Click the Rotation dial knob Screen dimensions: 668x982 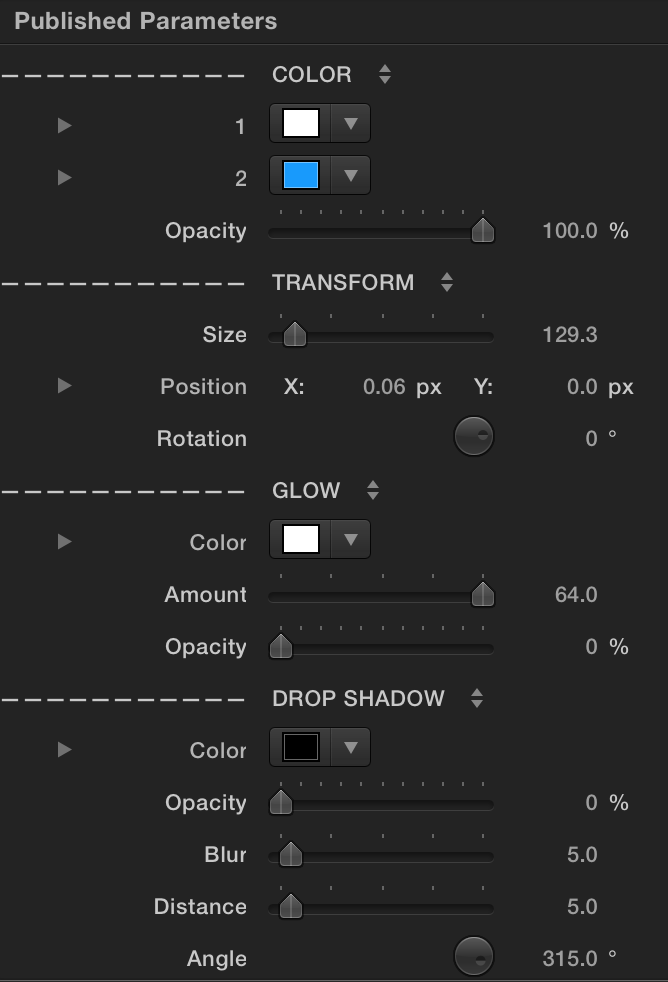[474, 436]
